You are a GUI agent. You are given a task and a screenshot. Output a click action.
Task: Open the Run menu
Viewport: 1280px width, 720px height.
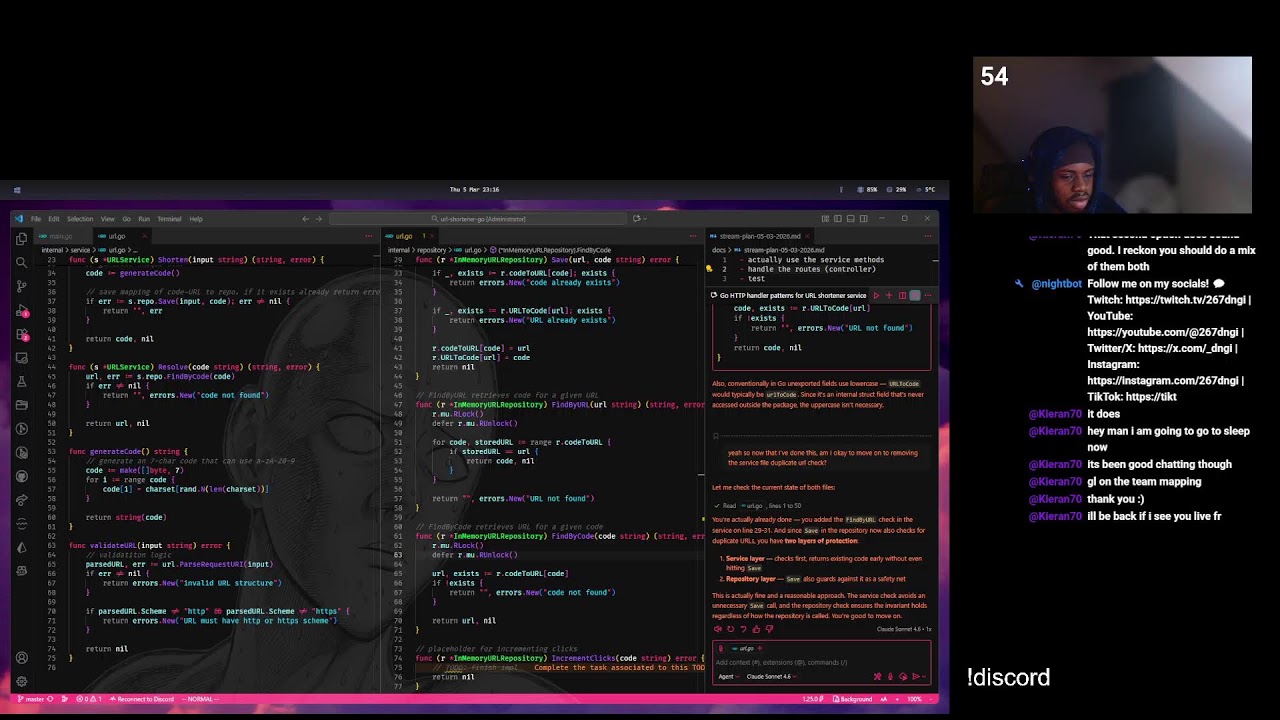click(x=144, y=219)
